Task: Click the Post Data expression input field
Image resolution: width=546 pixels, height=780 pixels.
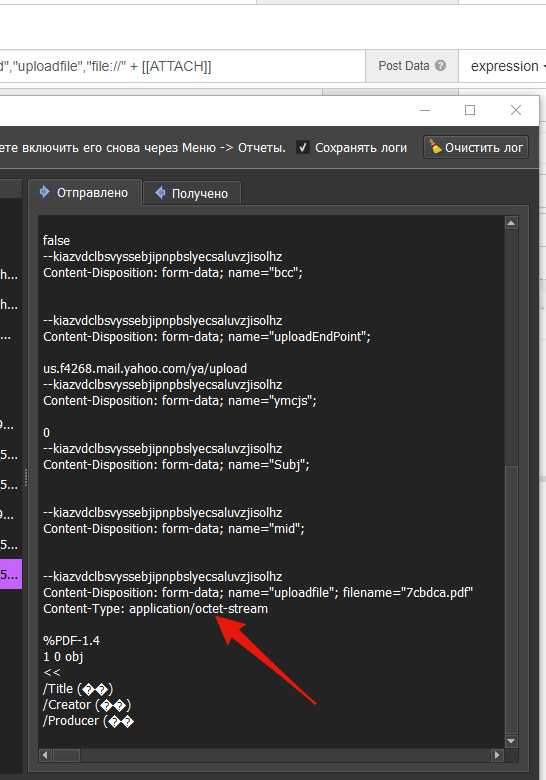Action: (182, 66)
